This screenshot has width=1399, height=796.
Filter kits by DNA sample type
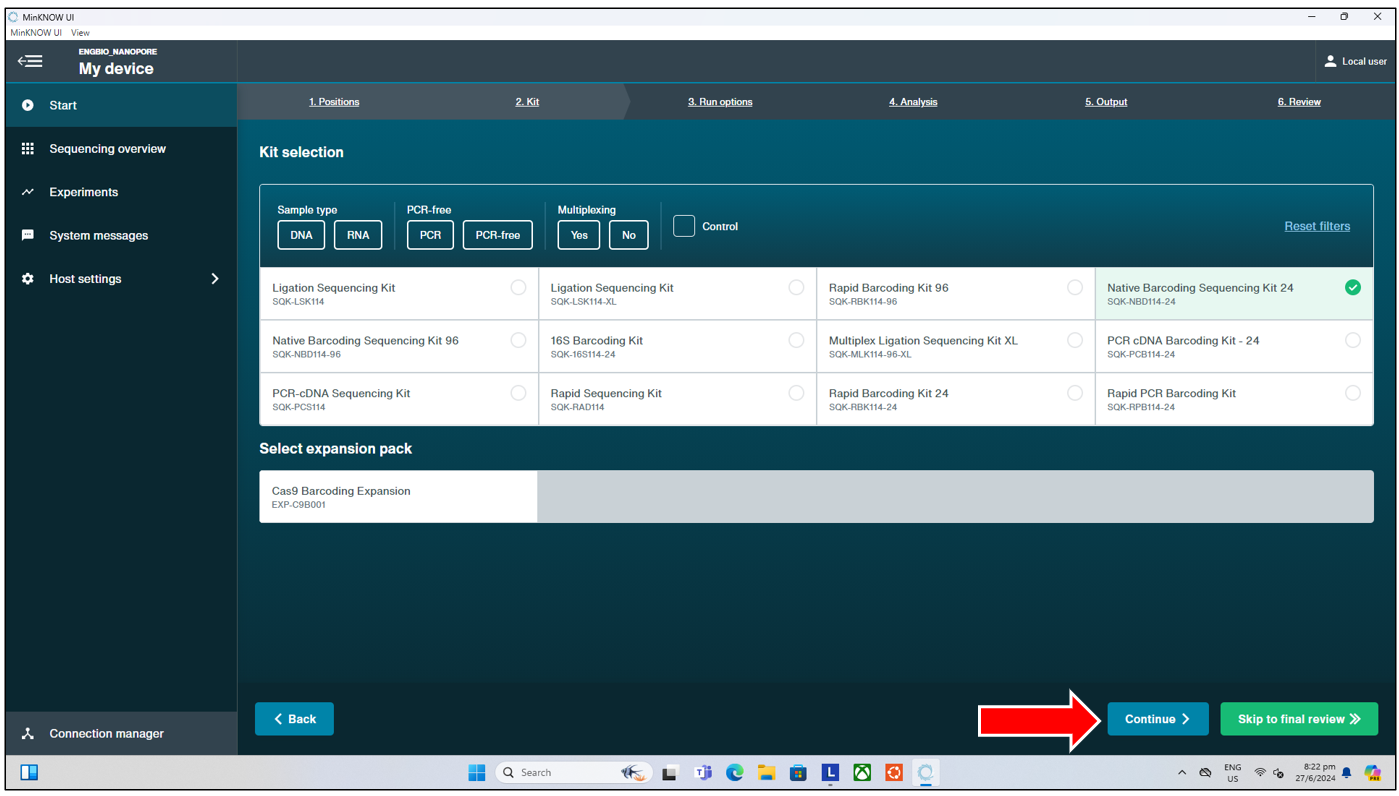301,235
